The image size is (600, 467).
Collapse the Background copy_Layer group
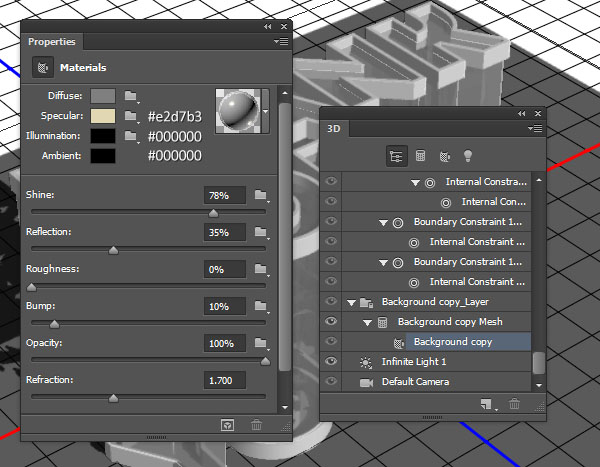(x=351, y=302)
